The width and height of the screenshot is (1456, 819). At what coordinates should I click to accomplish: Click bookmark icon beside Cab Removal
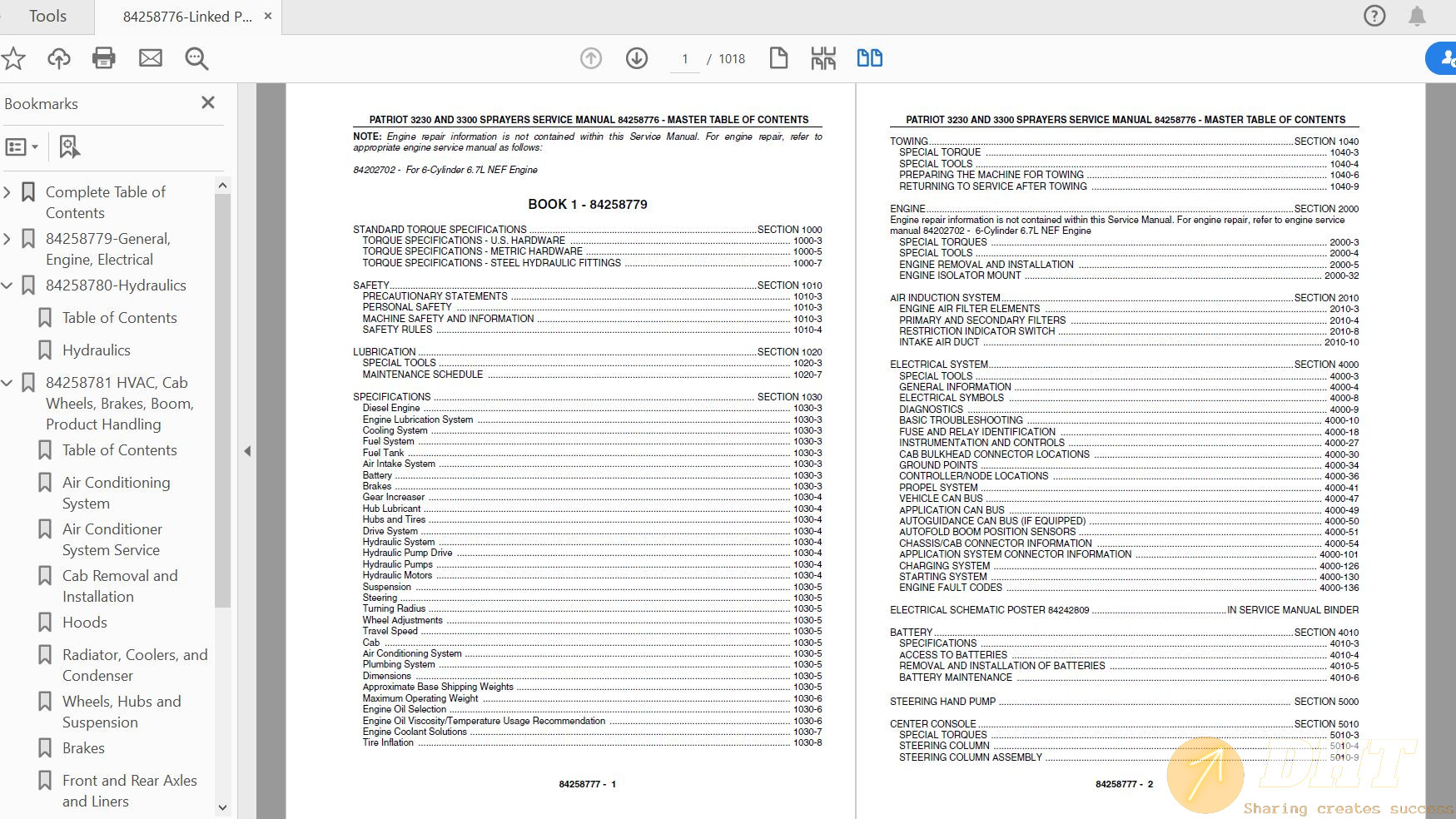(x=45, y=576)
